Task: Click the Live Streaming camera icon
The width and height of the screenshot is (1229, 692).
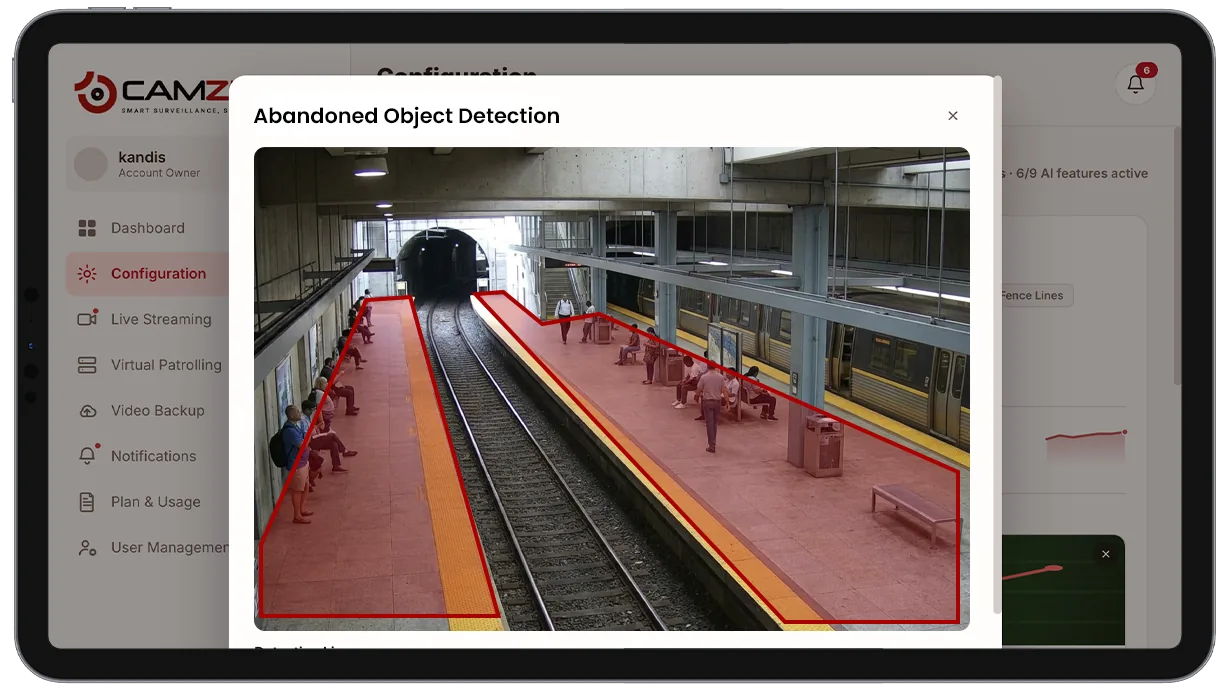Action: coord(87,319)
